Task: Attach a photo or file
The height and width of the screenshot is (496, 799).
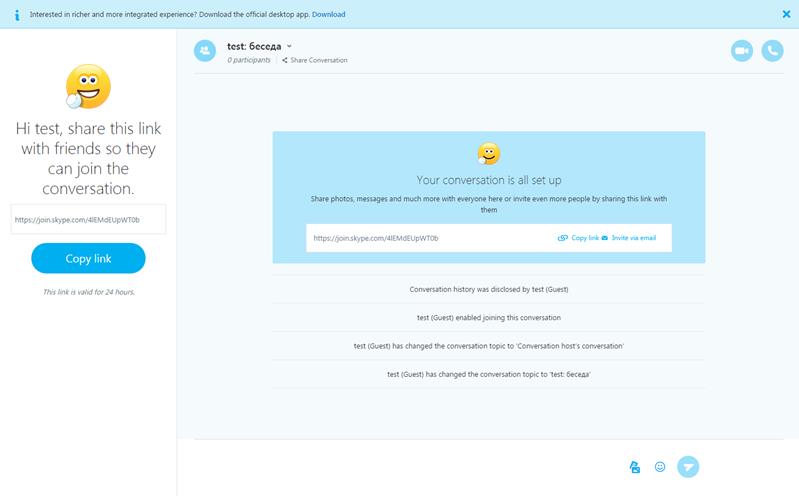Action: click(634, 466)
